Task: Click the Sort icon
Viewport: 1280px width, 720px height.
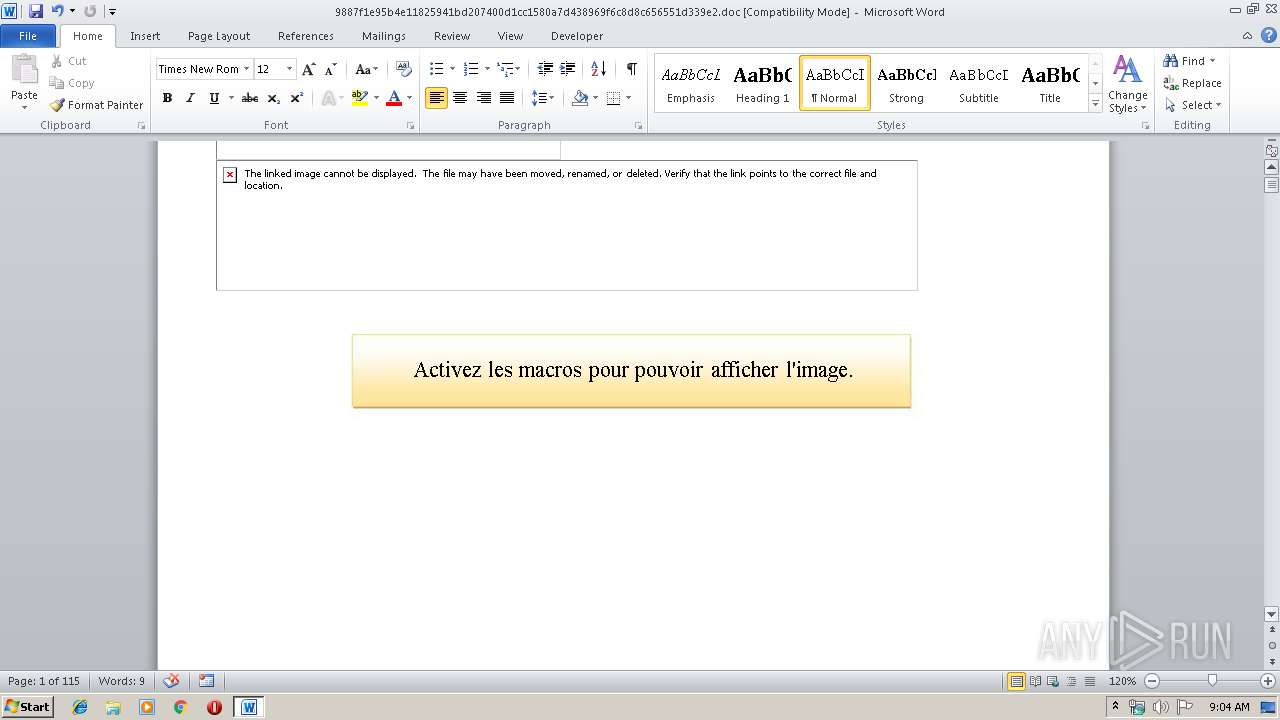Action: click(x=599, y=69)
